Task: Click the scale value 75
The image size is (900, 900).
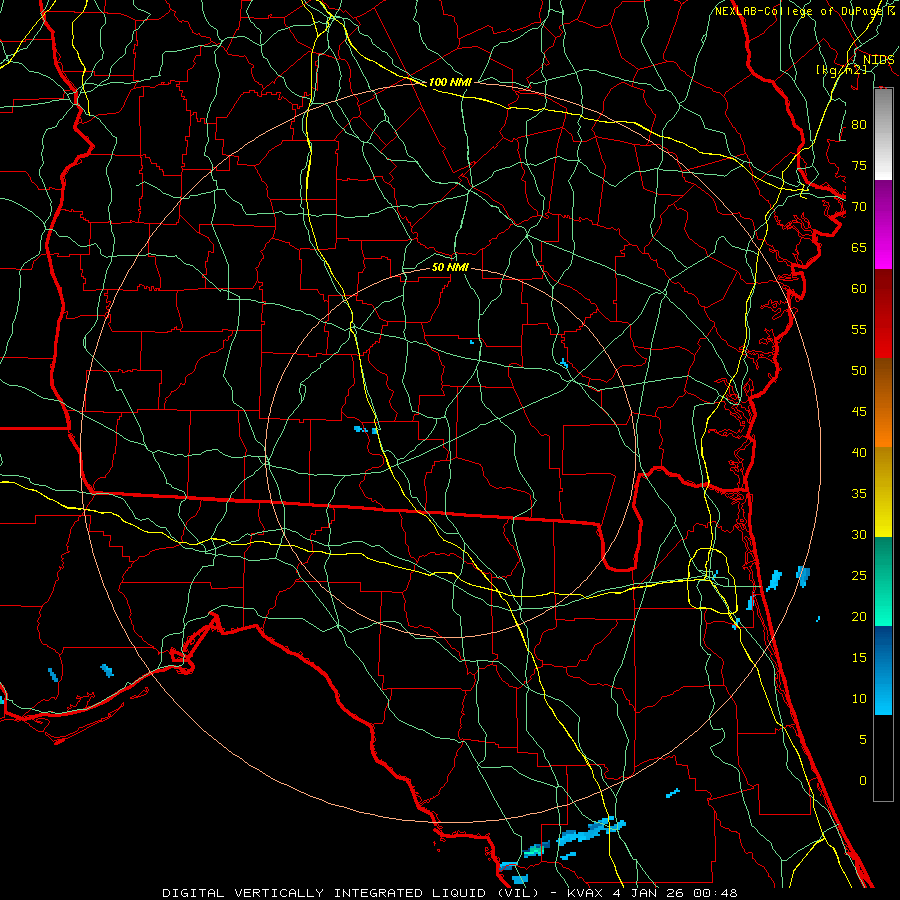Action: [x=859, y=165]
